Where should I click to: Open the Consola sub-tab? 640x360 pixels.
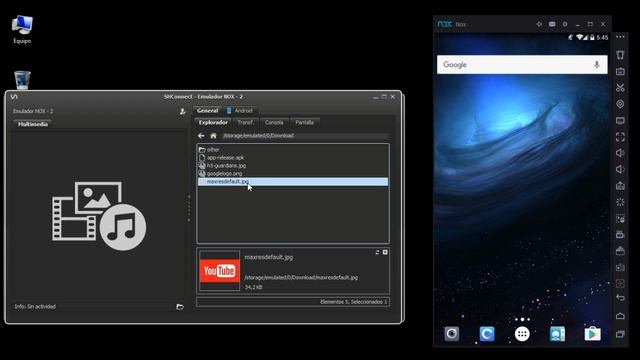pyautogui.click(x=274, y=122)
